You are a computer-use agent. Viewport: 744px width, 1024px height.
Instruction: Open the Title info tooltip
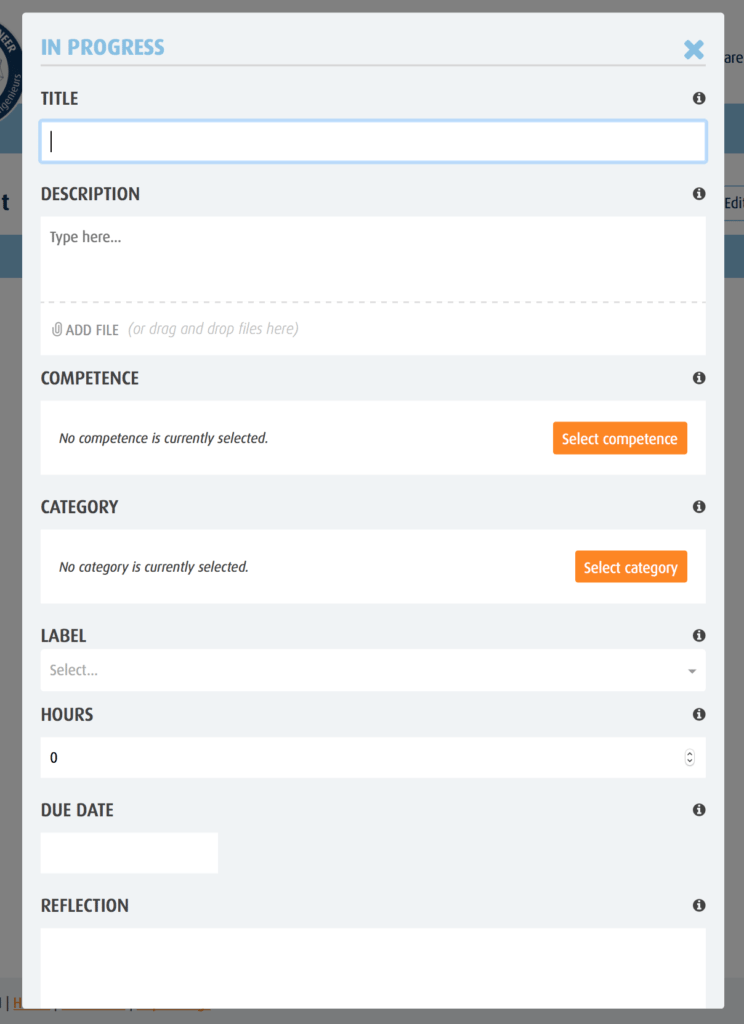[699, 98]
